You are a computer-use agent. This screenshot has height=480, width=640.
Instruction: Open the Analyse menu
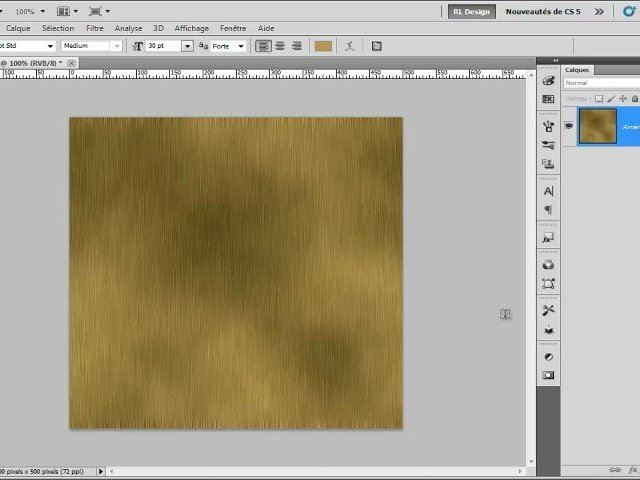(x=128, y=28)
